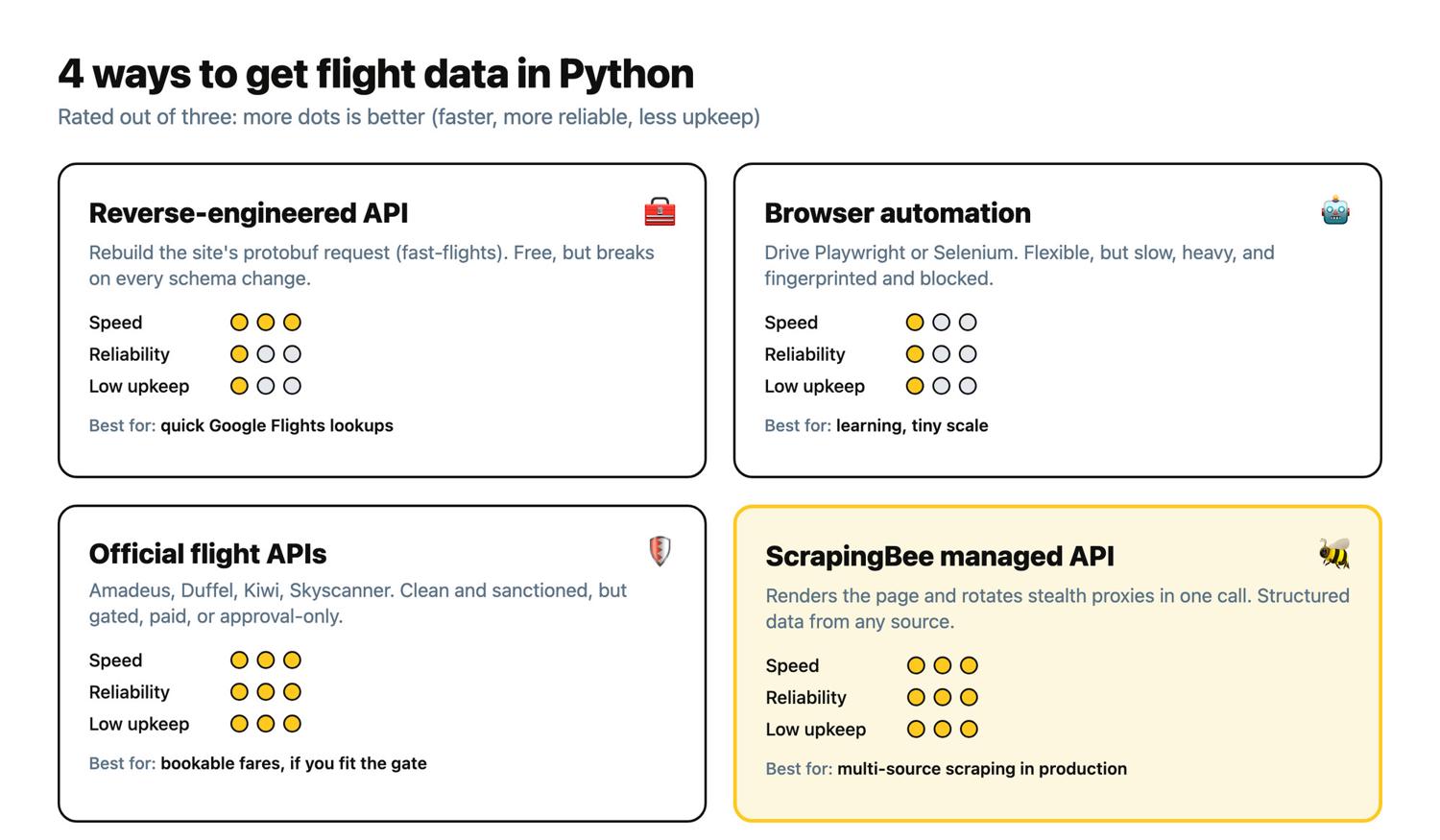This screenshot has height=840, width=1440.
Task: Click 'Speed' label in Browser automation card
Action: pyautogui.click(x=791, y=323)
